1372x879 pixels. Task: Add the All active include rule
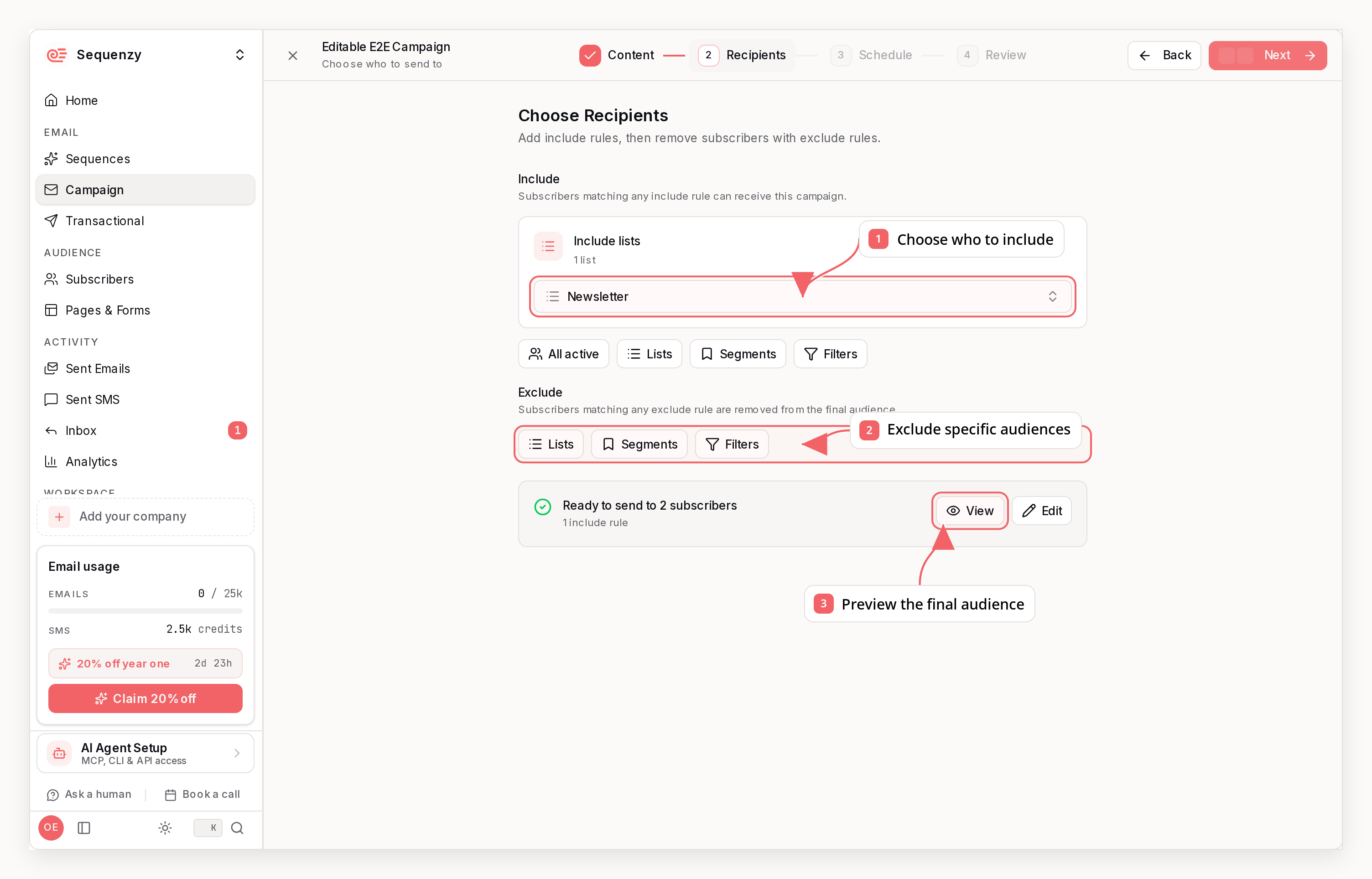[x=563, y=354]
